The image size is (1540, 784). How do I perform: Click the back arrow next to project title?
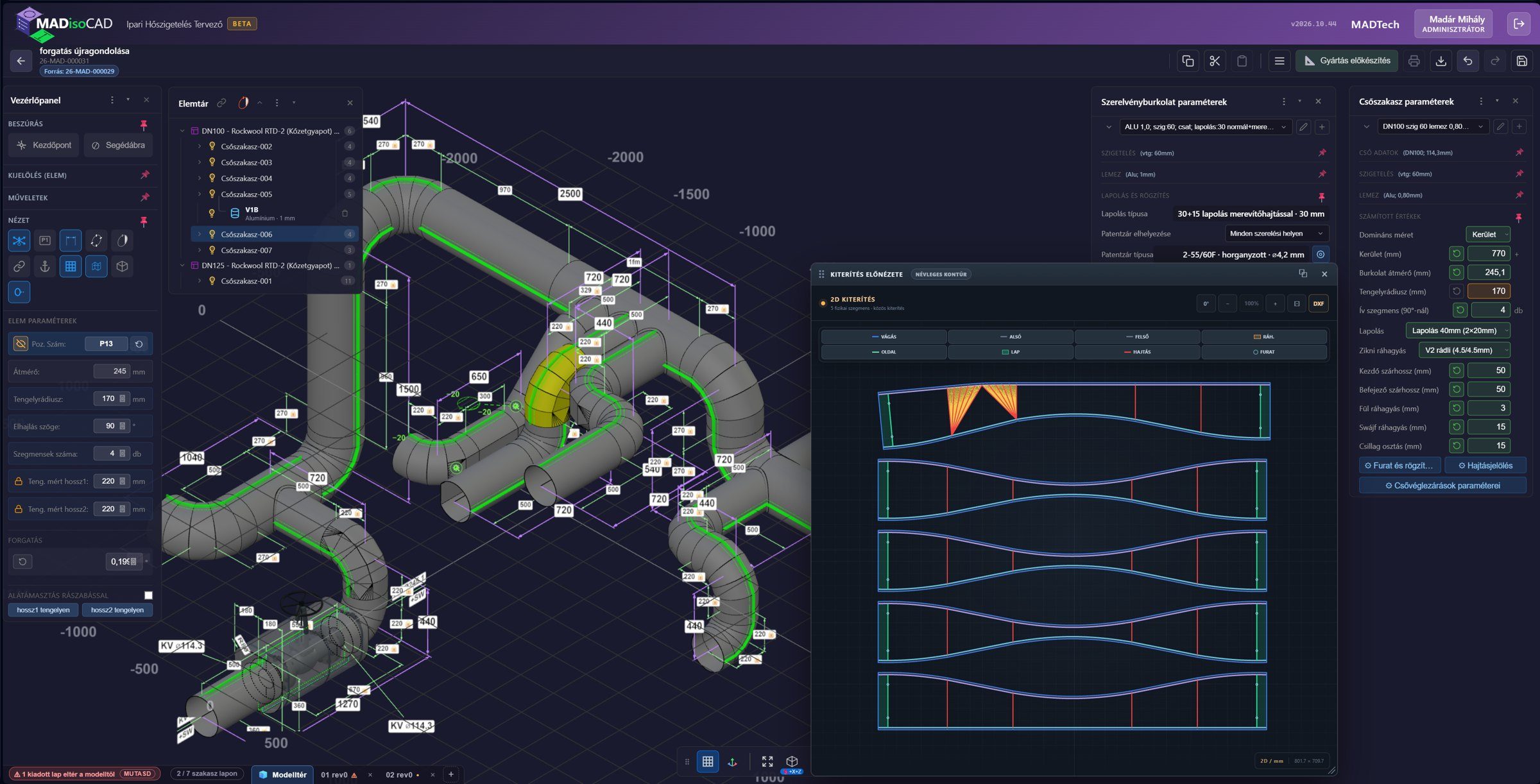pos(21,61)
